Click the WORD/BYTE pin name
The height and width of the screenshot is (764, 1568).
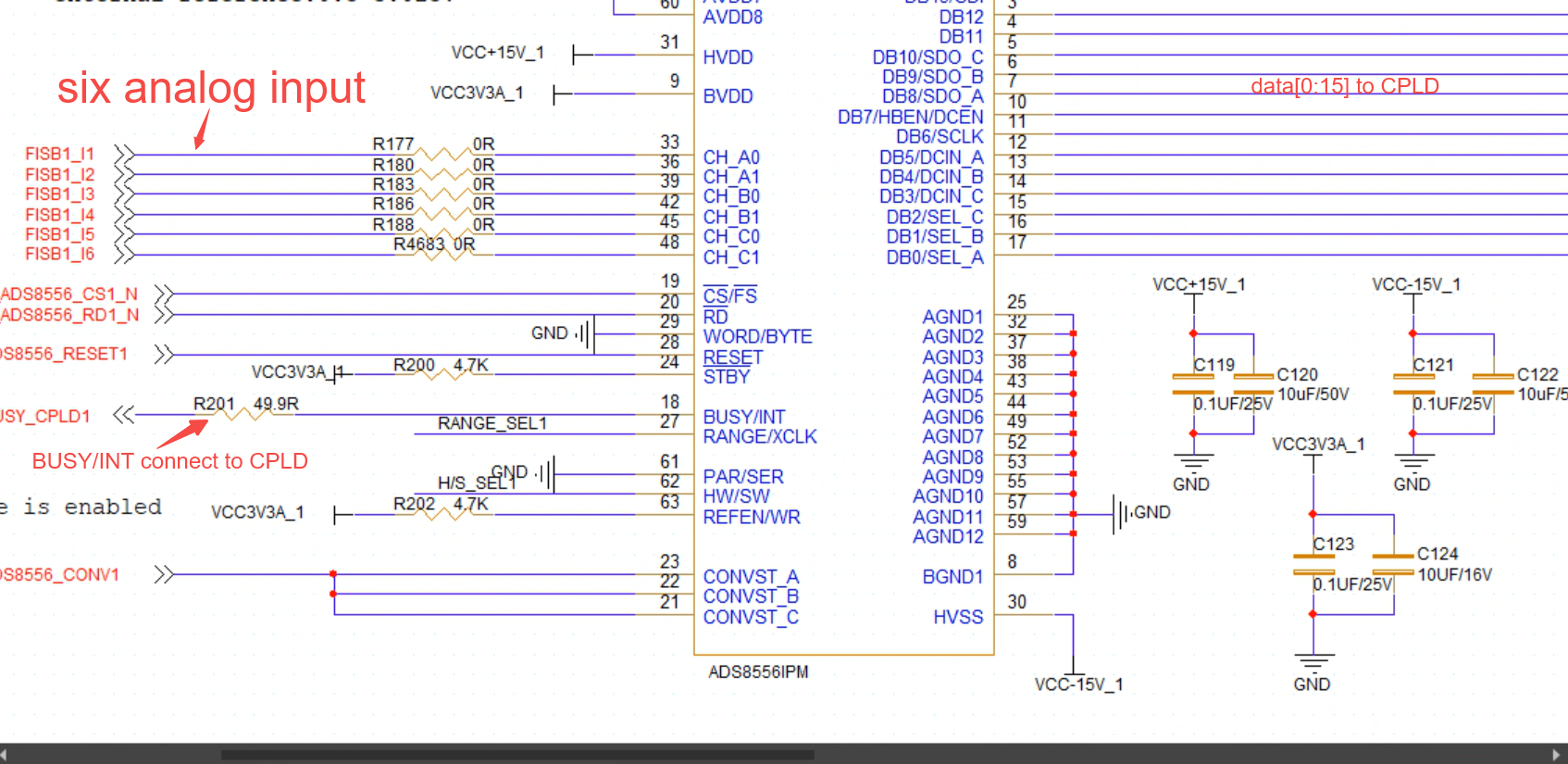(x=758, y=337)
